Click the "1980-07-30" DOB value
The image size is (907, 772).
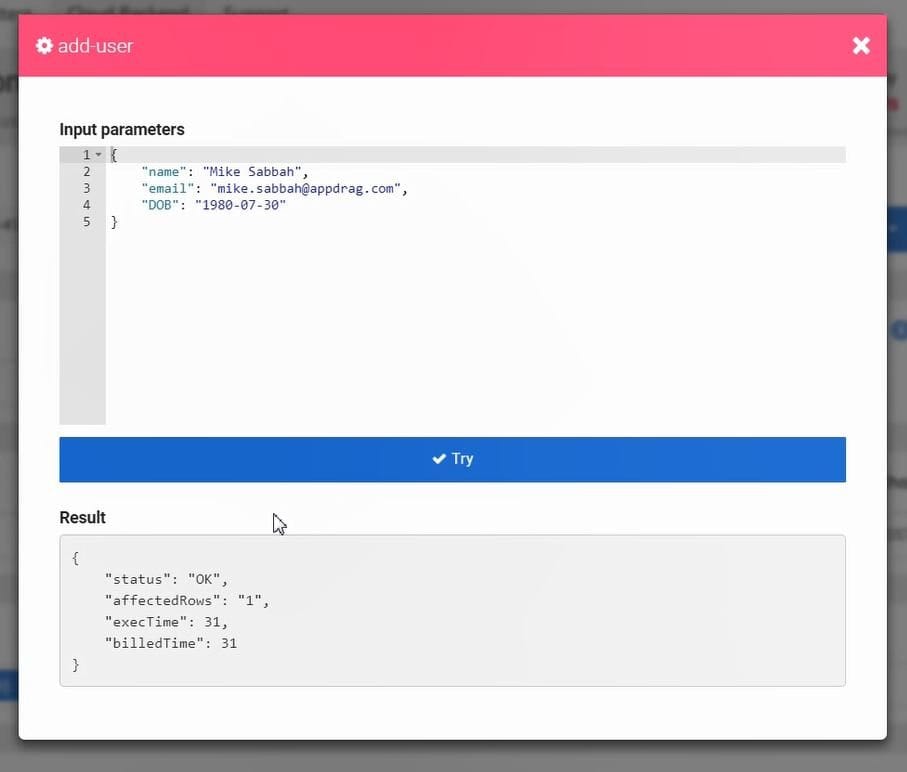[x=240, y=205]
